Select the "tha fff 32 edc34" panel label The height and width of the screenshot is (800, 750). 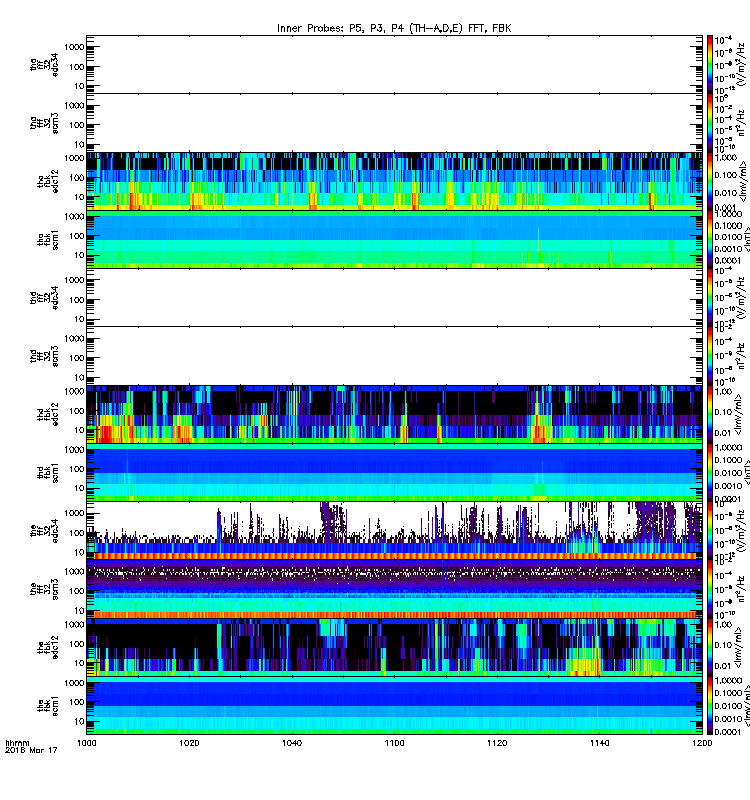[x=44, y=64]
